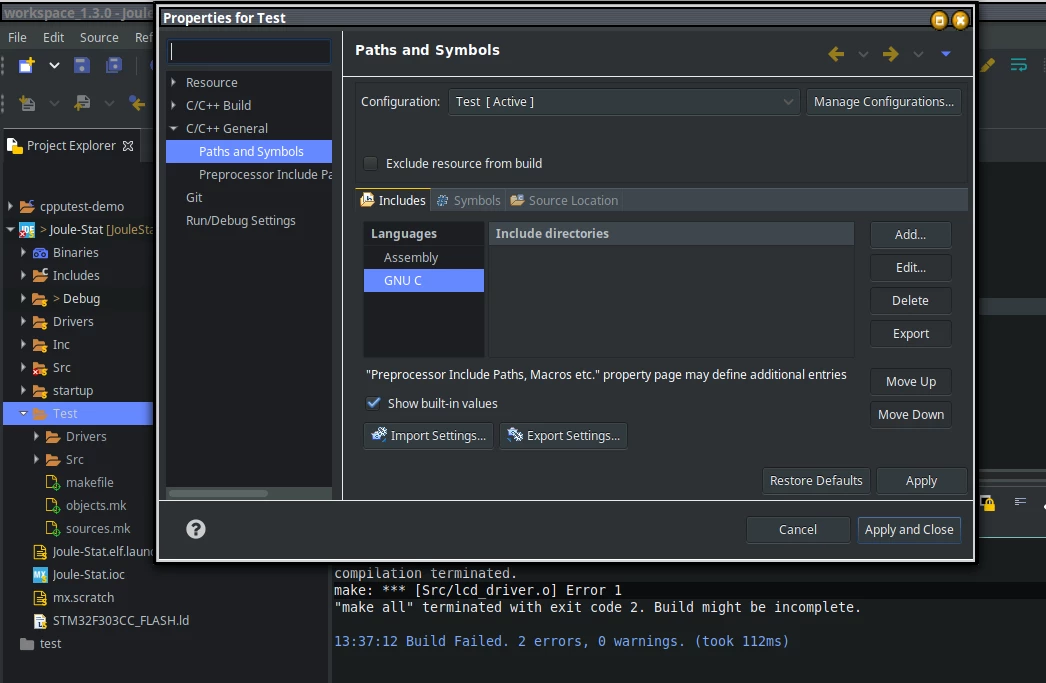Toggle Exclude resource from build checkbox

point(371,163)
